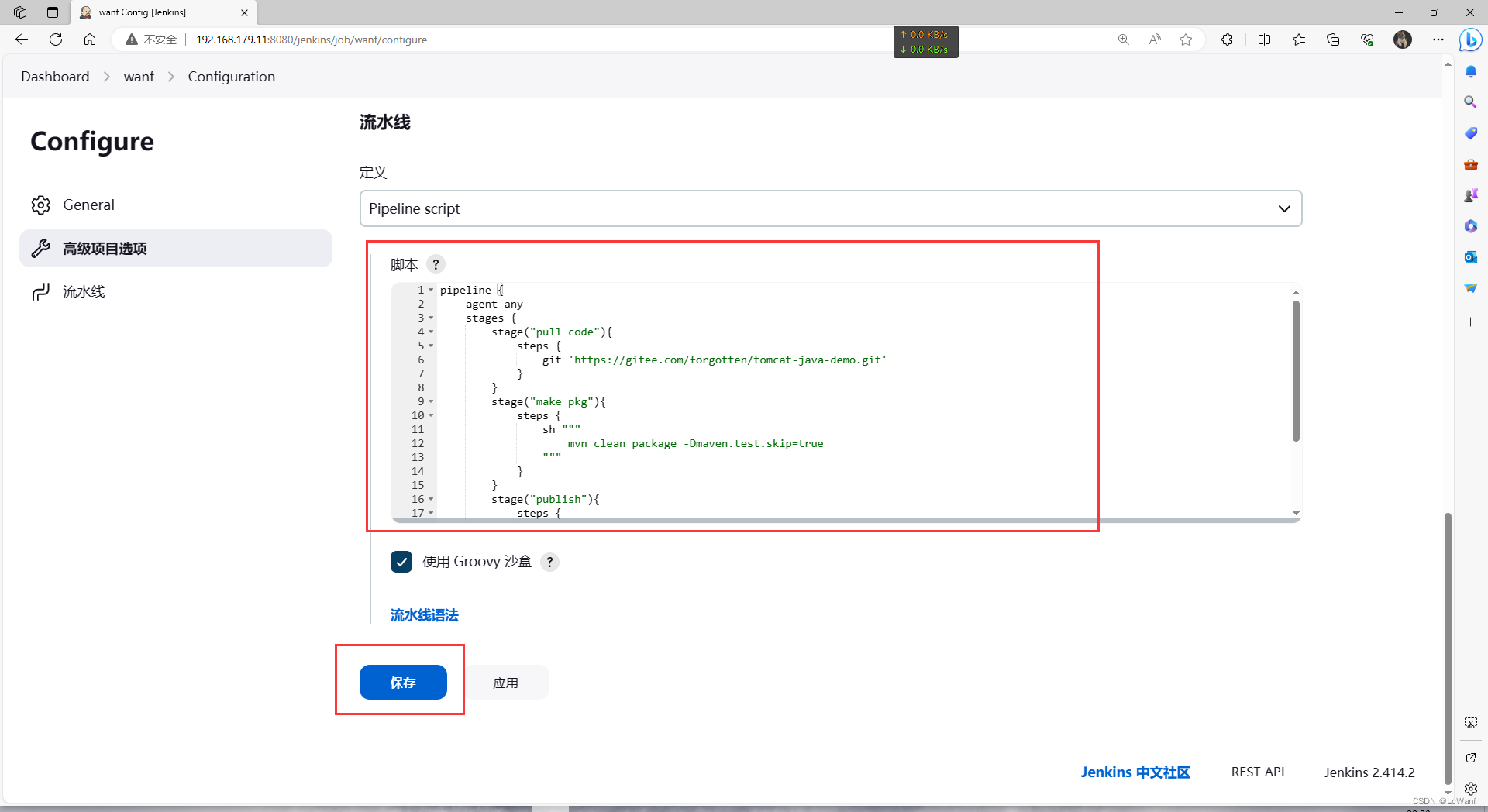Open a new browser tab
This screenshot has width=1488, height=812.
point(270,12)
